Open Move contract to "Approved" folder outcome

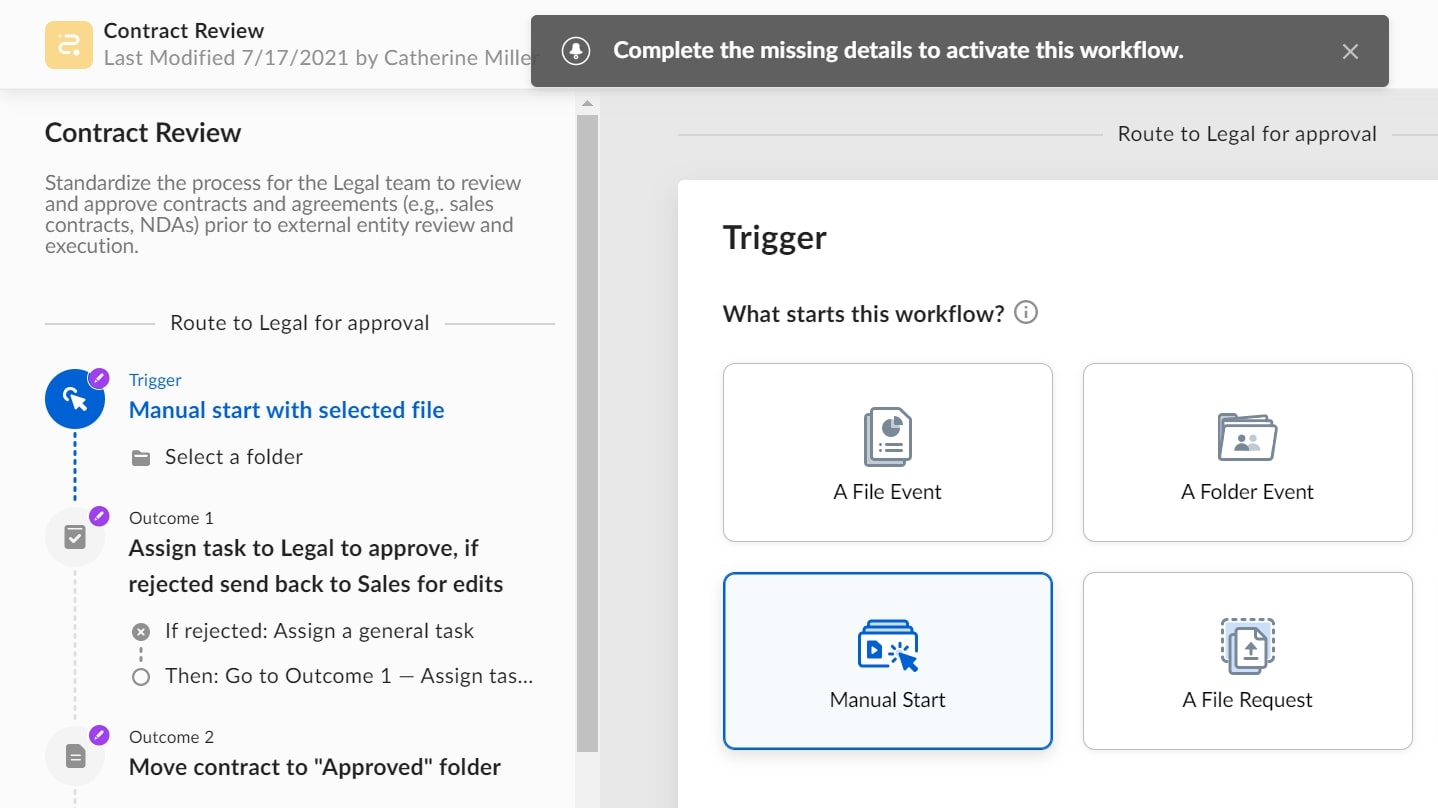click(315, 767)
